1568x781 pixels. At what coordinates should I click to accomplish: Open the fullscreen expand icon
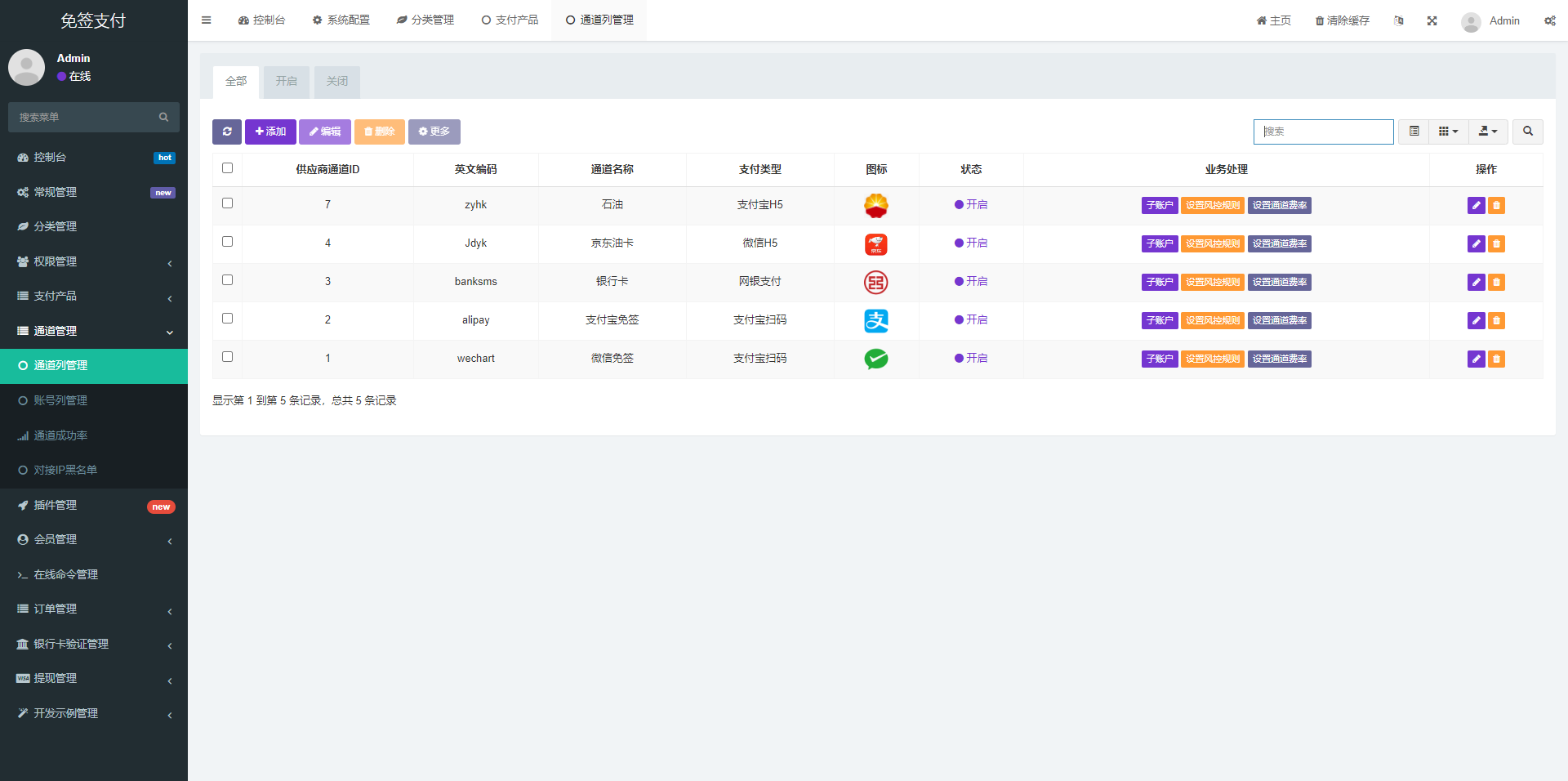(1432, 20)
